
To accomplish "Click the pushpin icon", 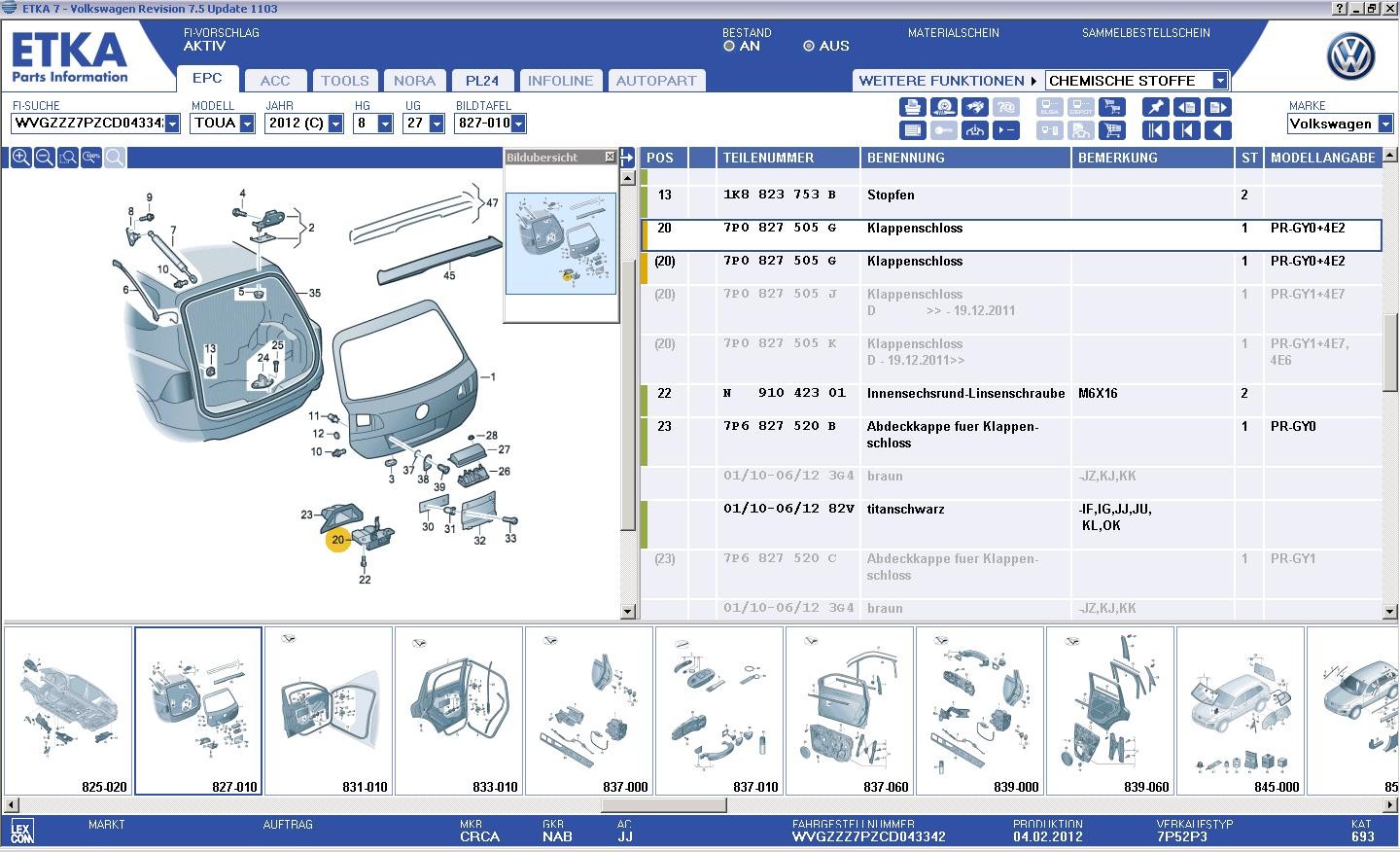I will point(1155,107).
